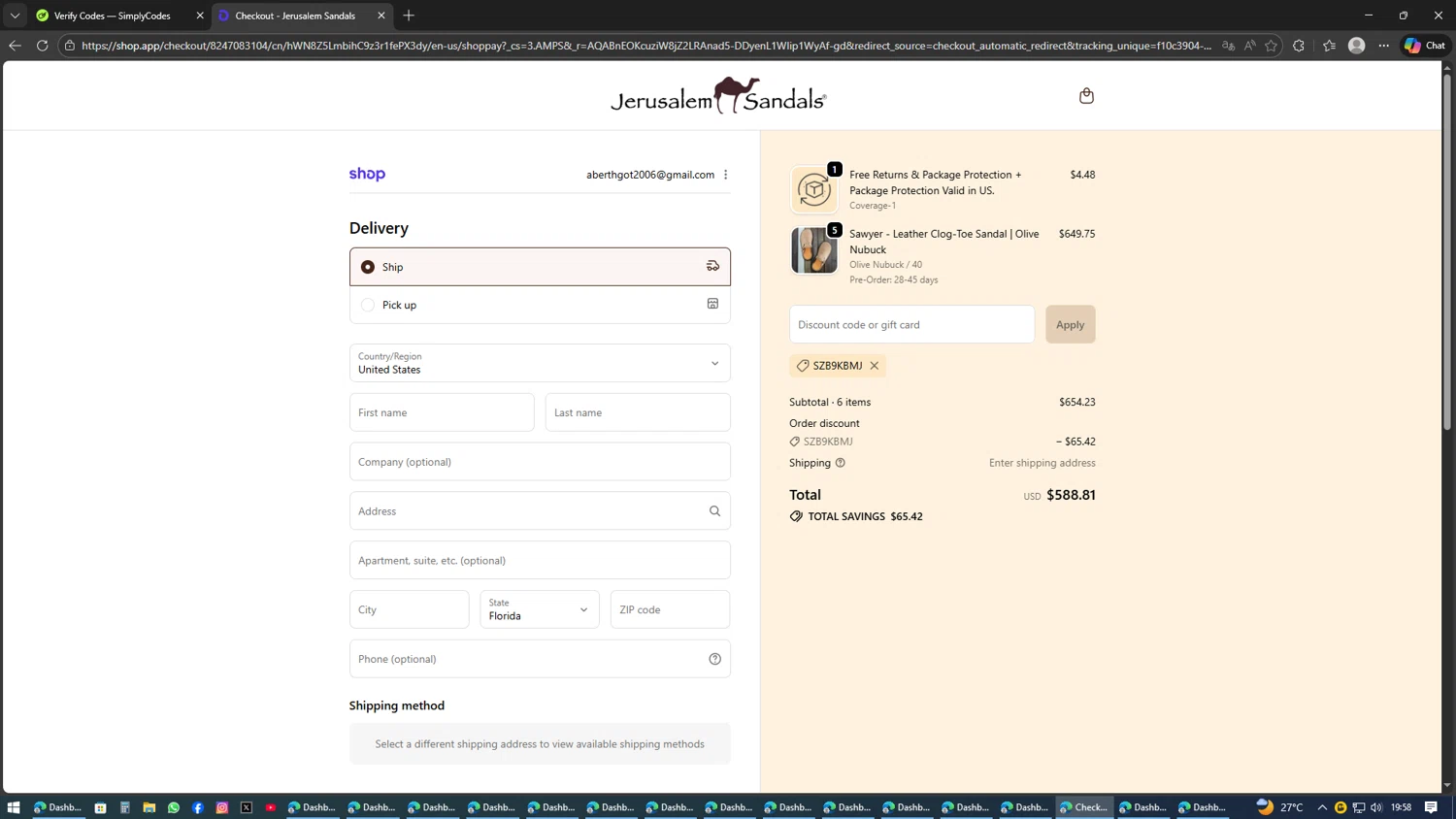The width and height of the screenshot is (1456, 819).
Task: Open Instagram from taskbar
Action: click(222, 807)
